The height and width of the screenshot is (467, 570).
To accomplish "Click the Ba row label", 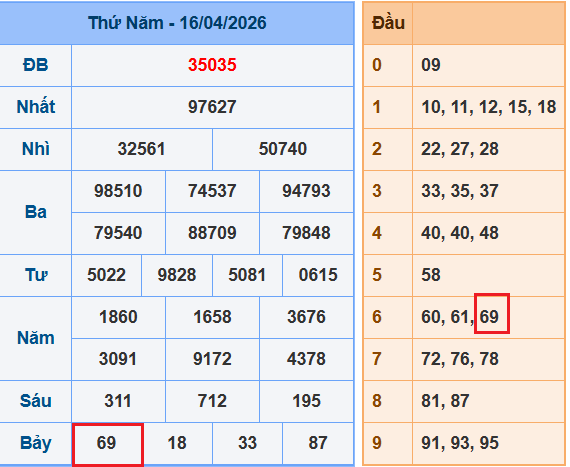I will [36, 212].
